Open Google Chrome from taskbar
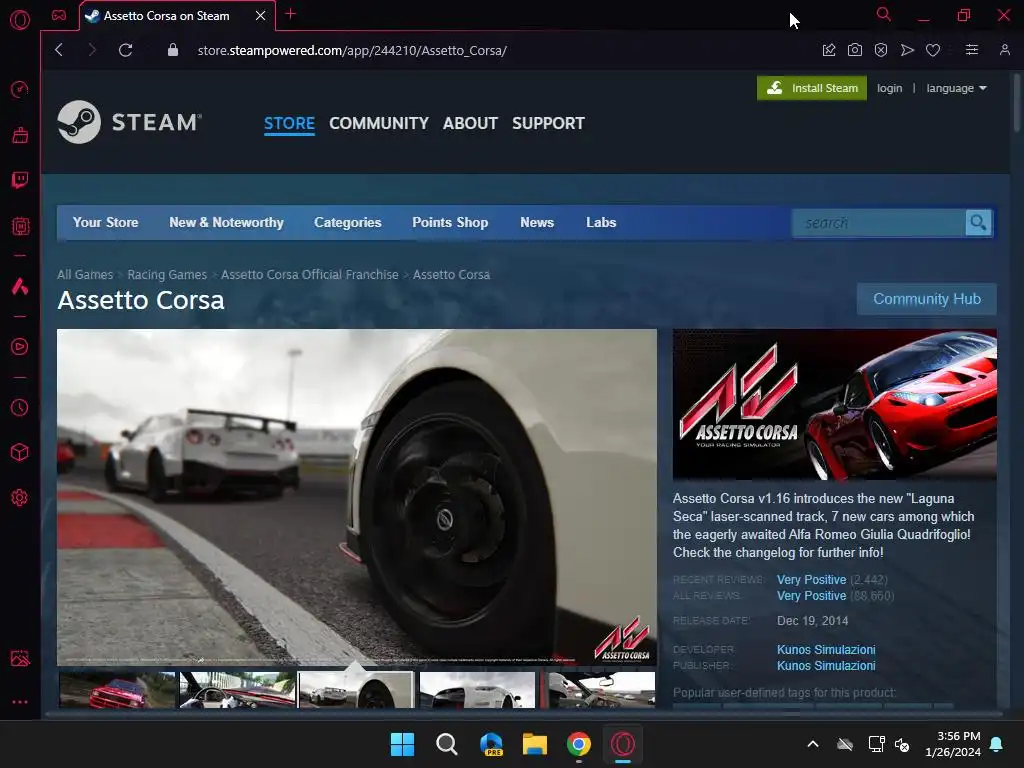Viewport: 1024px width, 768px height. click(x=579, y=744)
